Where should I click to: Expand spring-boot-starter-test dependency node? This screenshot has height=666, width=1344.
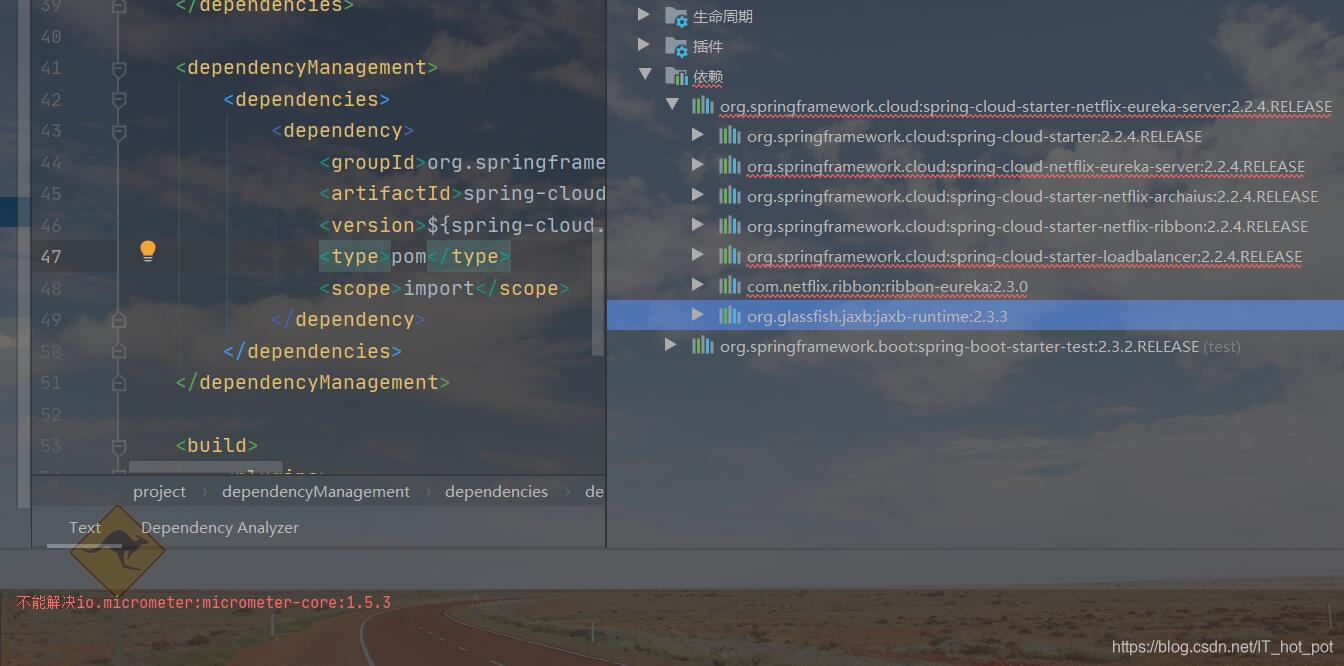point(671,345)
